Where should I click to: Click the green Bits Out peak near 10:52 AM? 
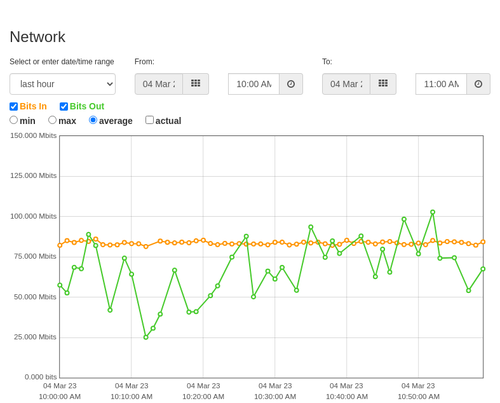point(433,212)
